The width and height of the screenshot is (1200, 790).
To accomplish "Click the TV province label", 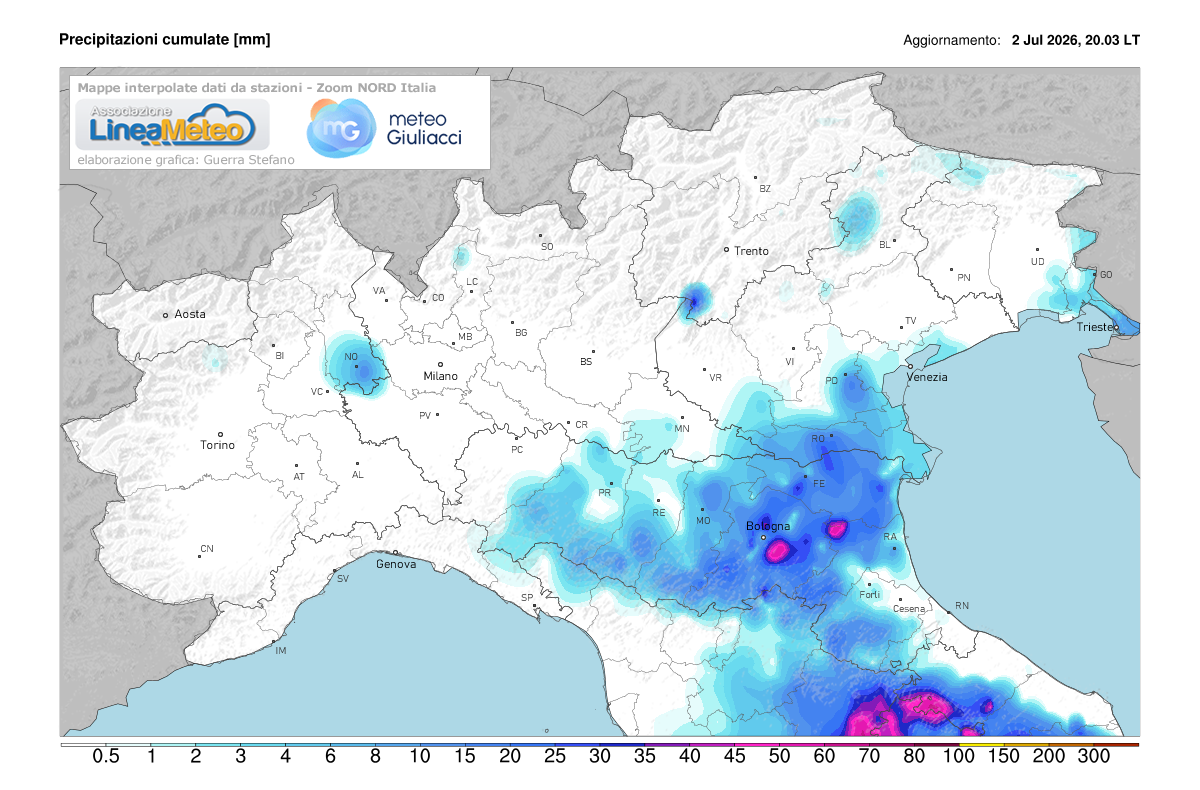I will (910, 321).
